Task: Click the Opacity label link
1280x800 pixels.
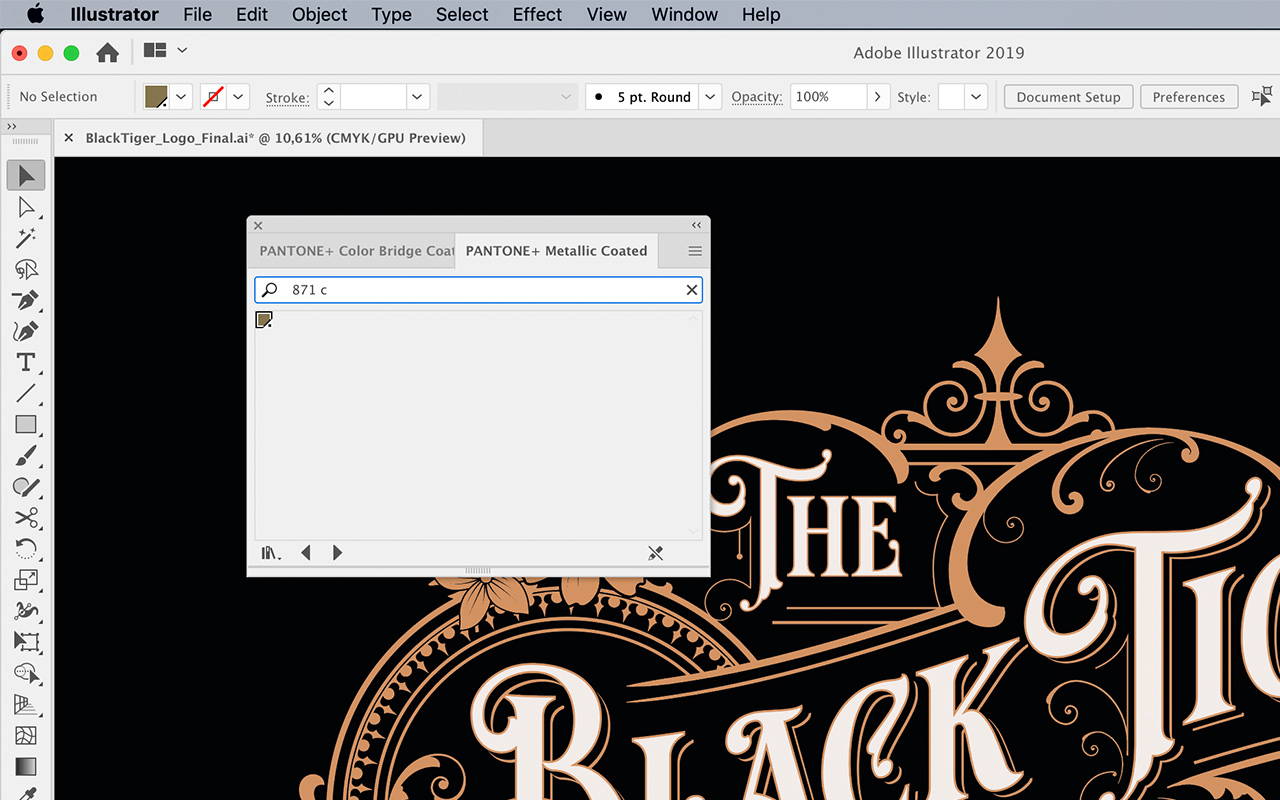Action: pos(756,97)
